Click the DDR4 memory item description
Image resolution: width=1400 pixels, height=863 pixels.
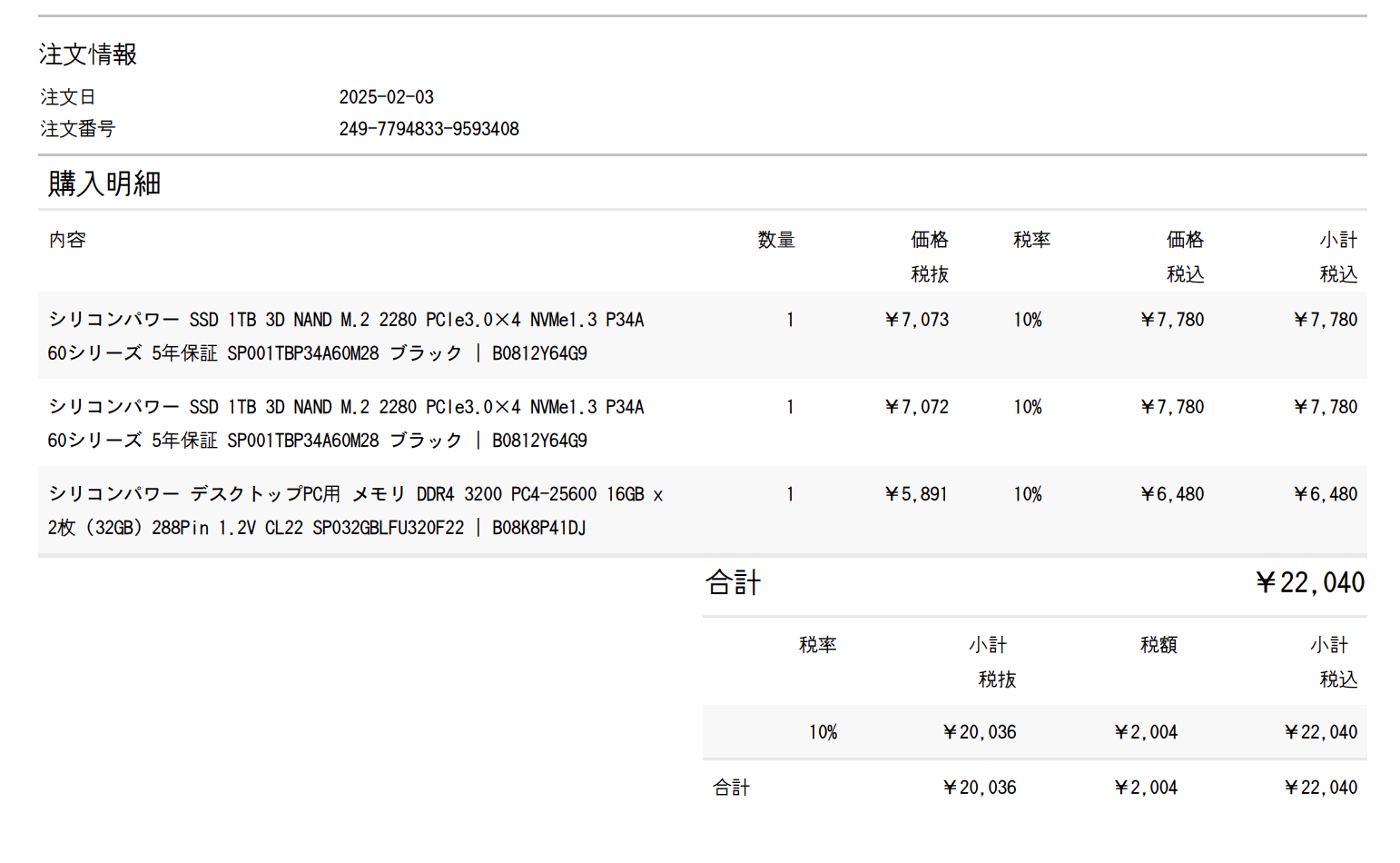355,511
